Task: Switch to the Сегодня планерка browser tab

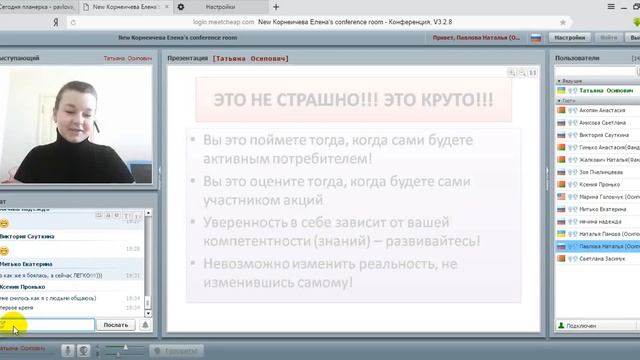Action: (x=38, y=7)
